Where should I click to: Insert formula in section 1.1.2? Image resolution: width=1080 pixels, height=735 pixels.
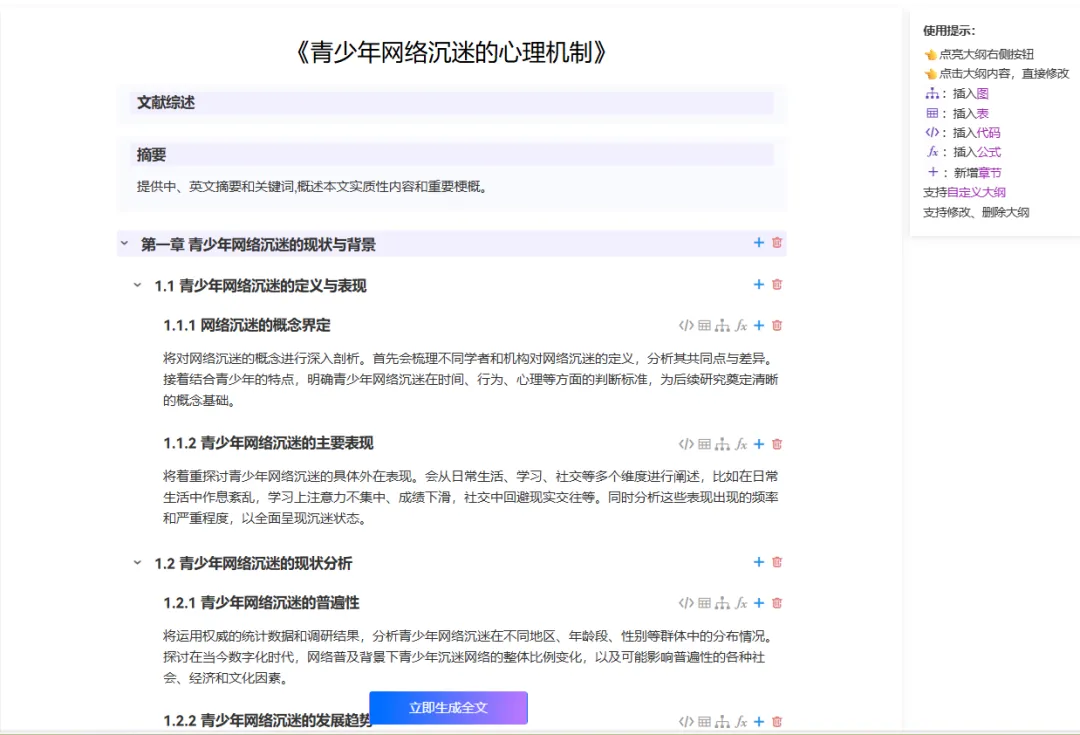pyautogui.click(x=741, y=444)
